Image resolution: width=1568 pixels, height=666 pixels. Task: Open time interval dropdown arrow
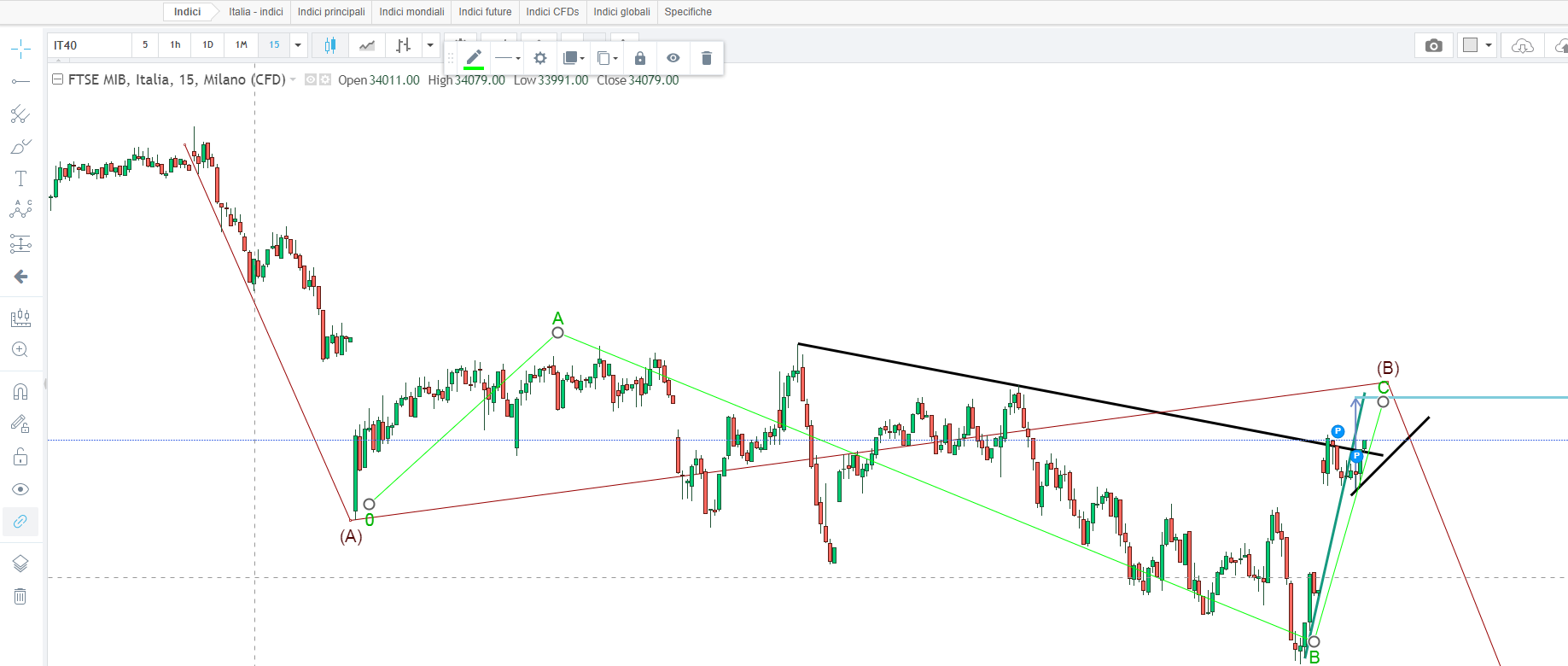coord(298,45)
